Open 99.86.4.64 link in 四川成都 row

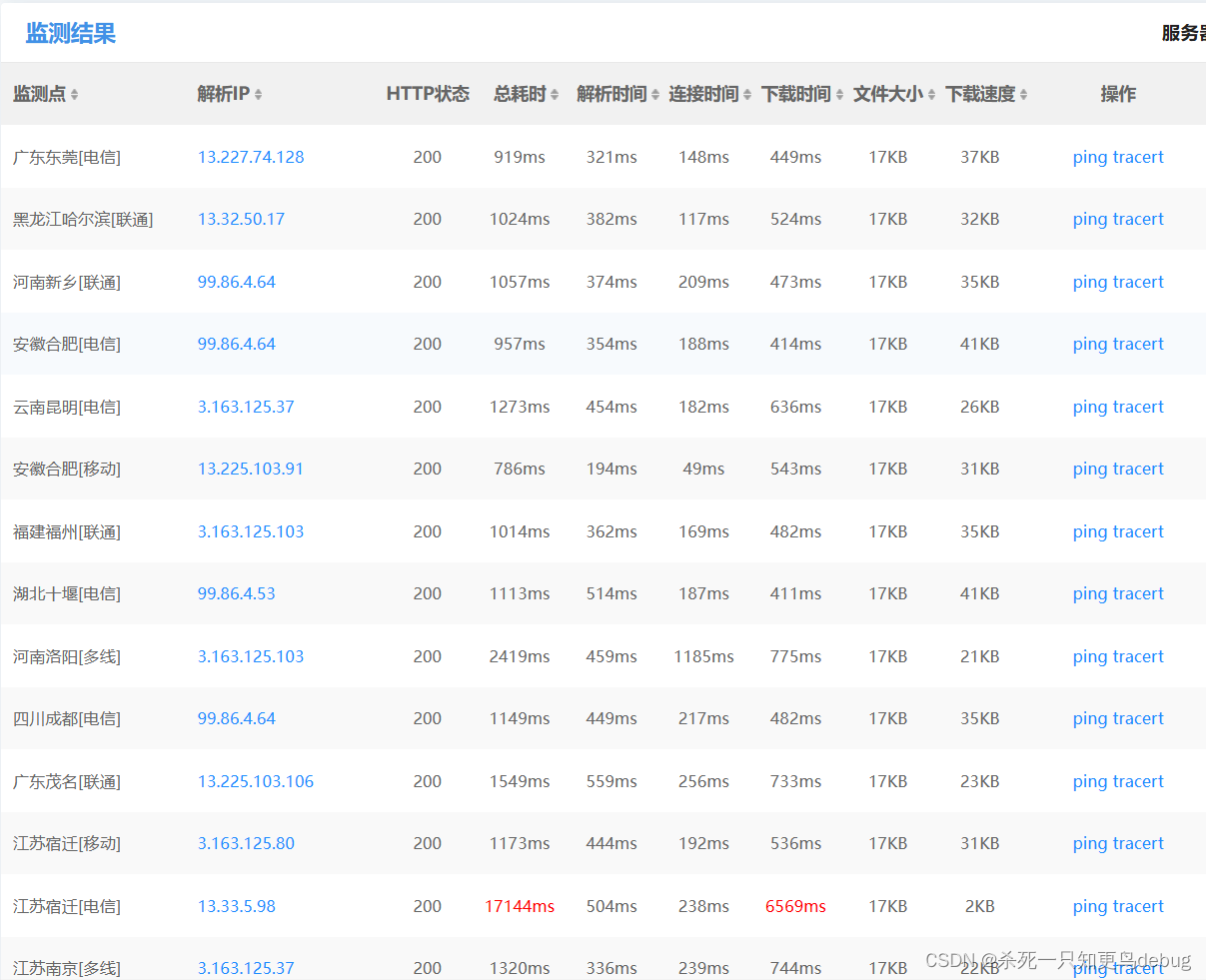click(x=237, y=718)
